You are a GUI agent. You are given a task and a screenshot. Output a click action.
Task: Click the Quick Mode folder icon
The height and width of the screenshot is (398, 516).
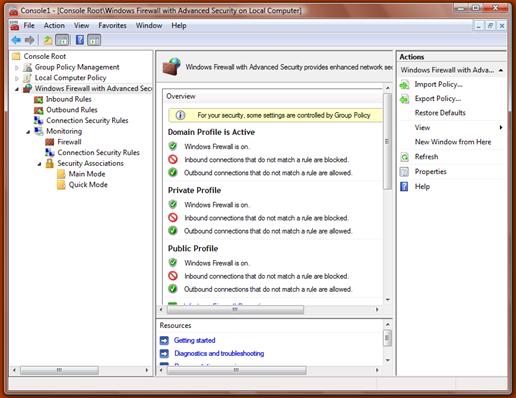(61, 185)
